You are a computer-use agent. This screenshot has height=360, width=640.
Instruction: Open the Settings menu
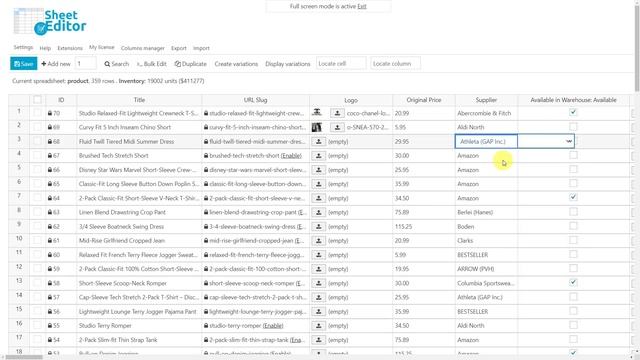pyautogui.click(x=23, y=47)
